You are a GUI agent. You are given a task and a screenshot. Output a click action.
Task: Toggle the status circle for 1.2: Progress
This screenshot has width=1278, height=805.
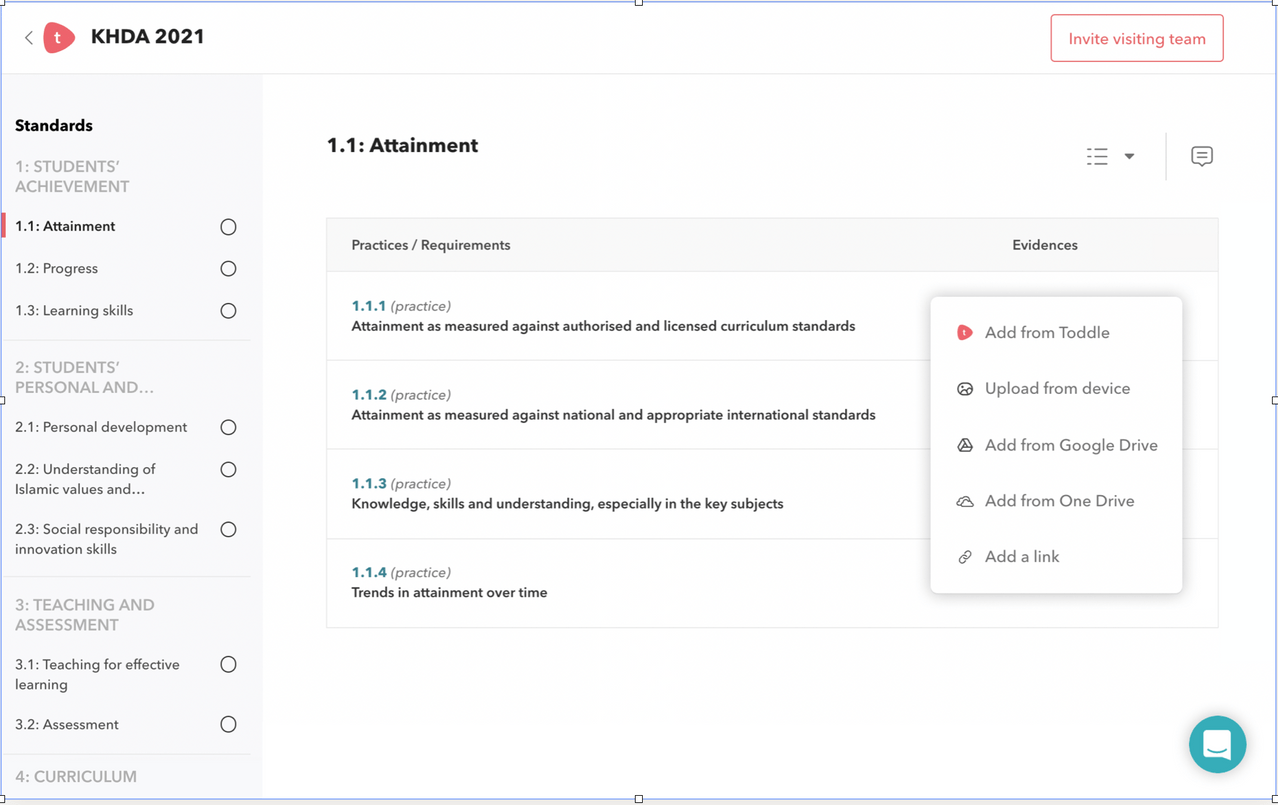(x=228, y=269)
